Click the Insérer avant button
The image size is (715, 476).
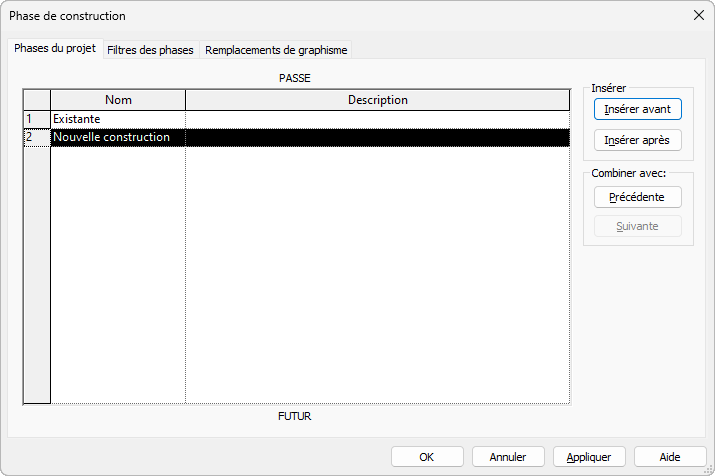click(x=637, y=109)
